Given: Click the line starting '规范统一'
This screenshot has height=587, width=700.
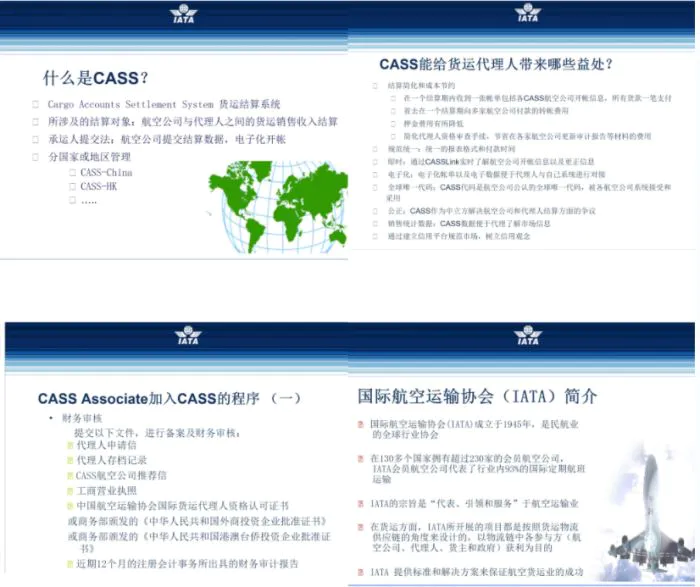Looking at the screenshot, I should pos(451,149).
